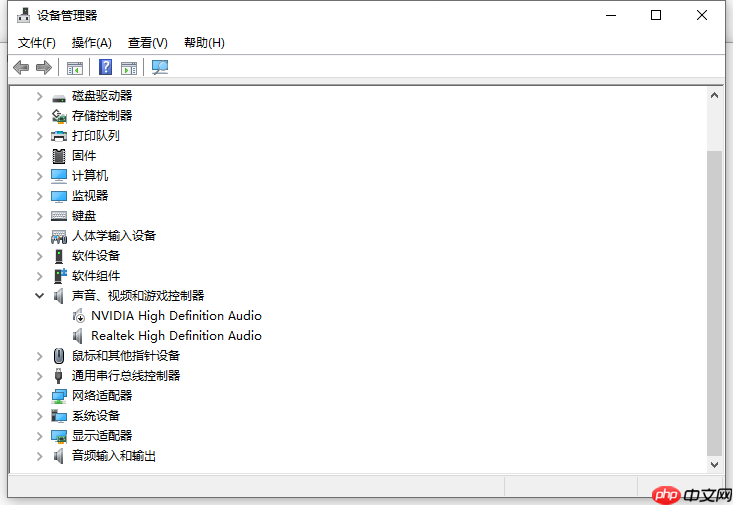Screen dimensions: 733x505
Task: Expand the 网络适配器 node
Action: (40, 397)
